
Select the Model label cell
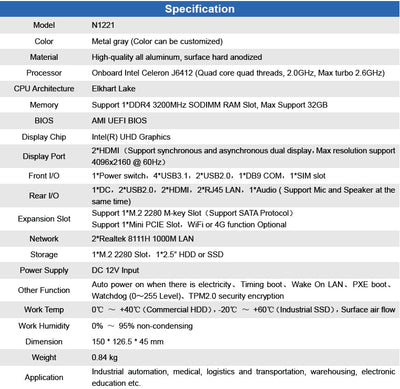point(44,25)
